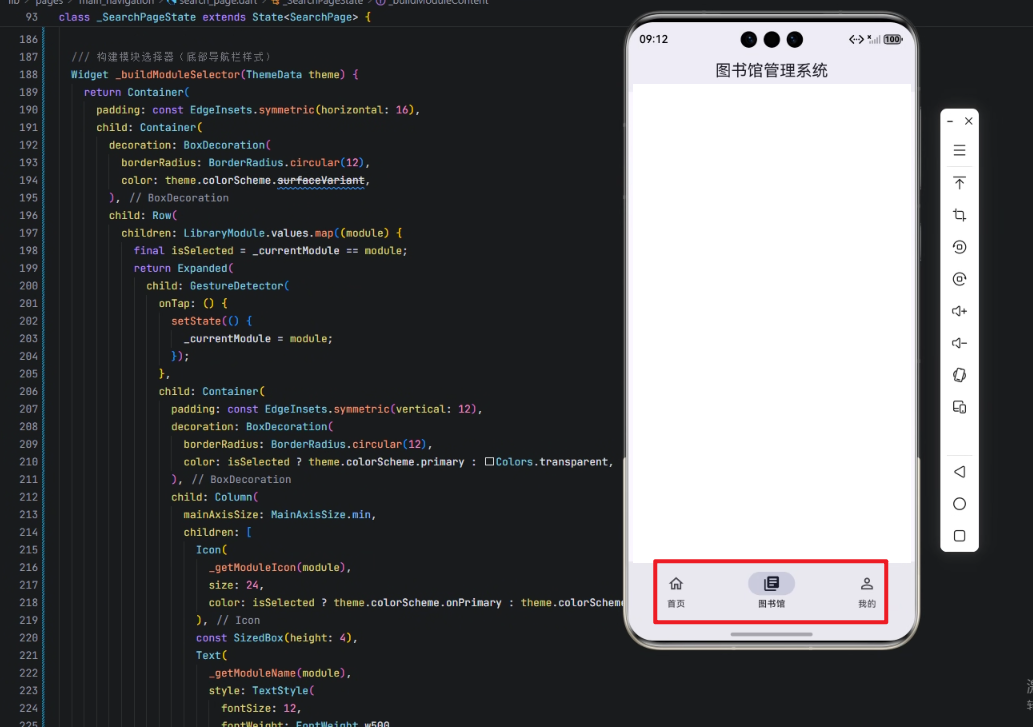Tap the emulator Back triangle button

coord(959,471)
